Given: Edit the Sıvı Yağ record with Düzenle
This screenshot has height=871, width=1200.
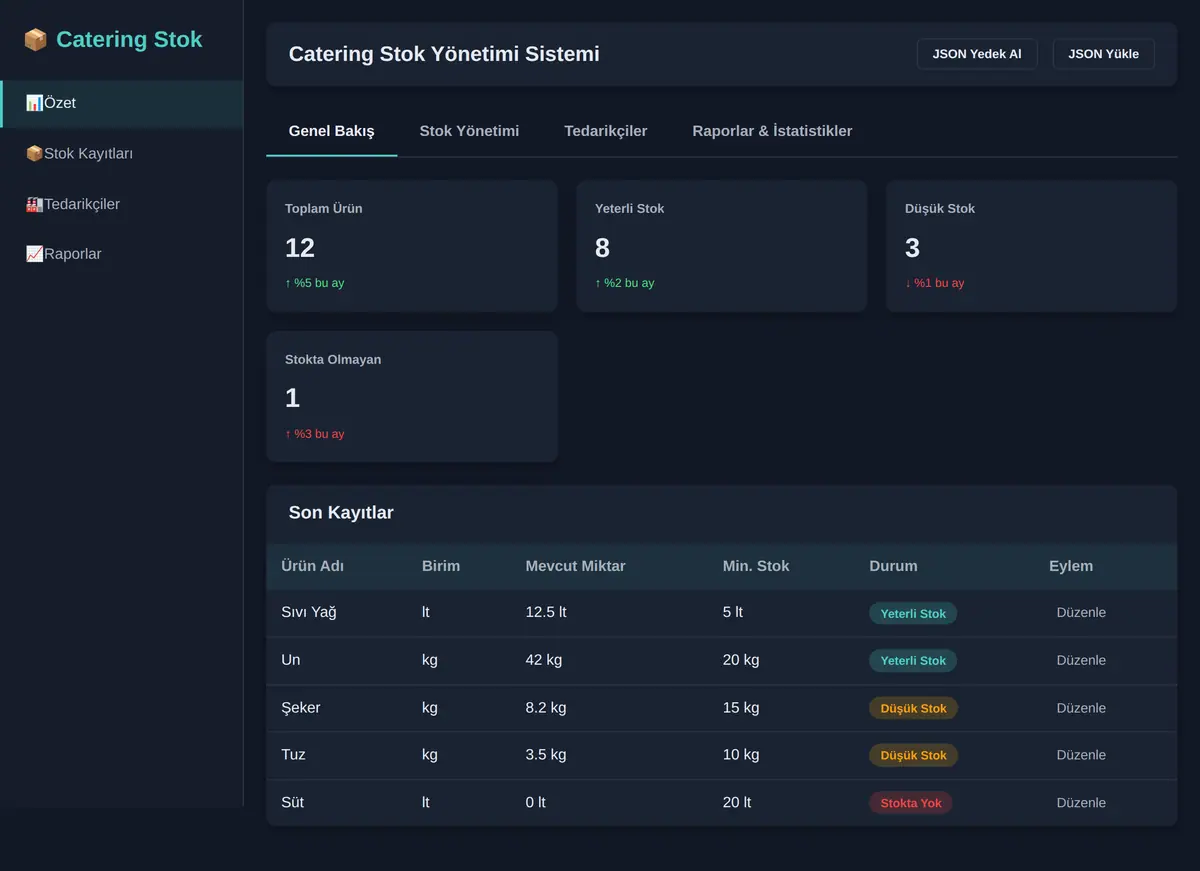Looking at the screenshot, I should [1081, 613].
